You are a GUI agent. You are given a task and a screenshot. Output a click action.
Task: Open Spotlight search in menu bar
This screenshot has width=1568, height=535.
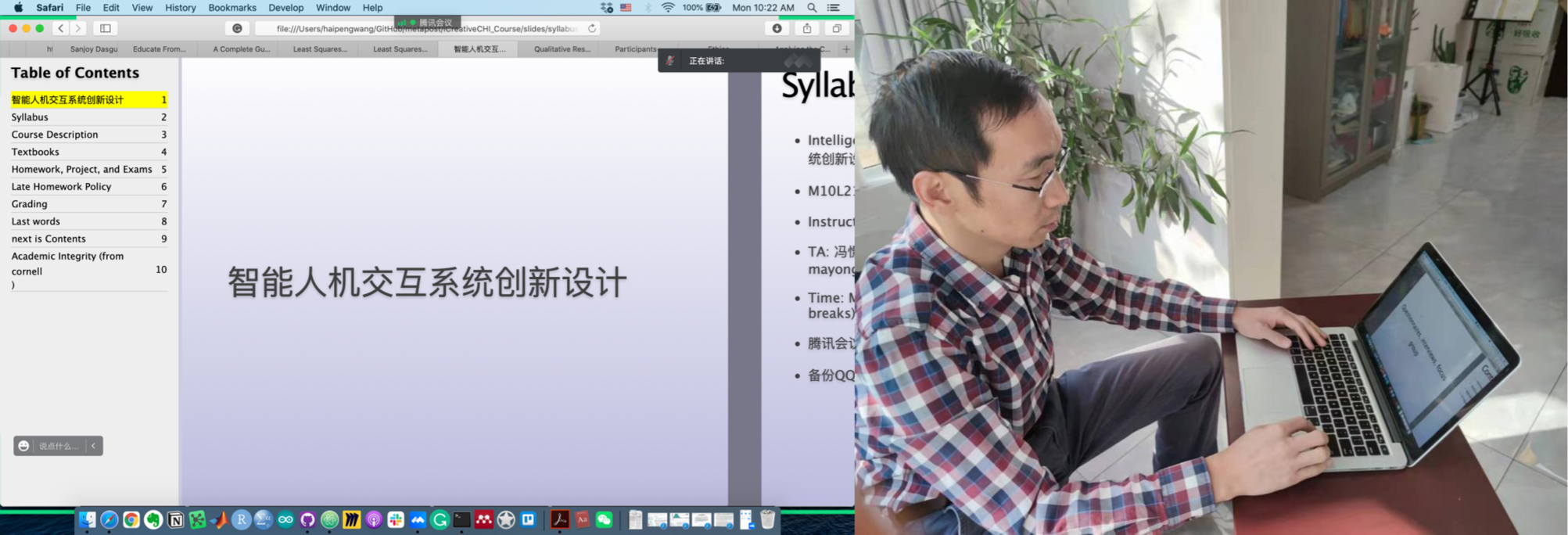pyautogui.click(x=812, y=8)
